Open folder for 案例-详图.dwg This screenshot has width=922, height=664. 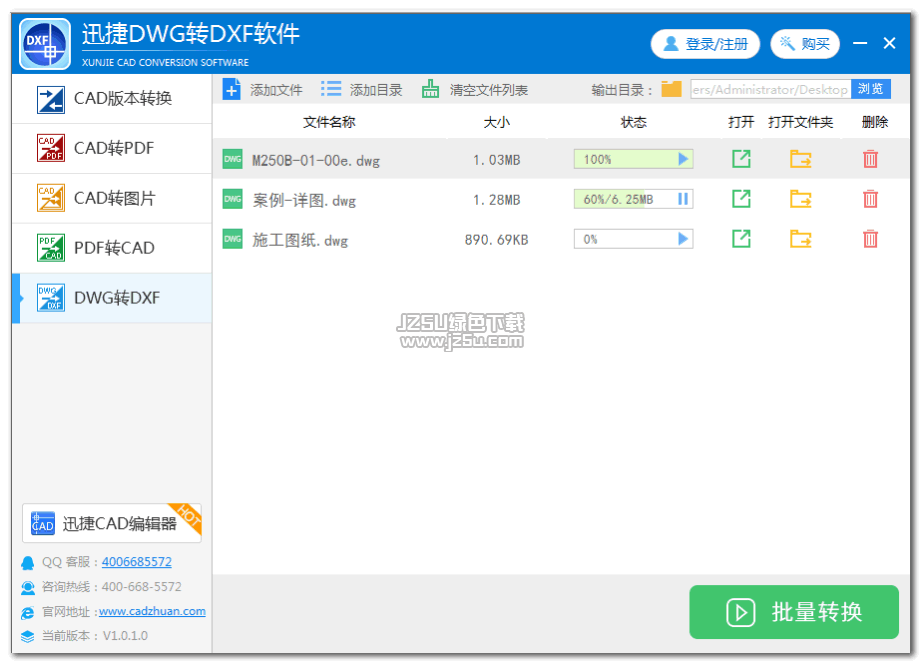point(801,199)
